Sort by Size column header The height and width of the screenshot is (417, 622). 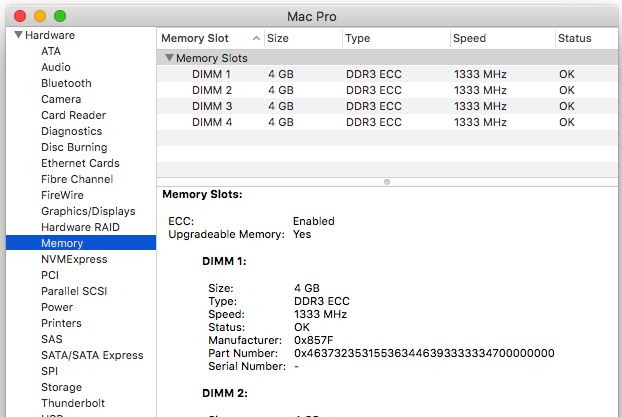click(278, 38)
